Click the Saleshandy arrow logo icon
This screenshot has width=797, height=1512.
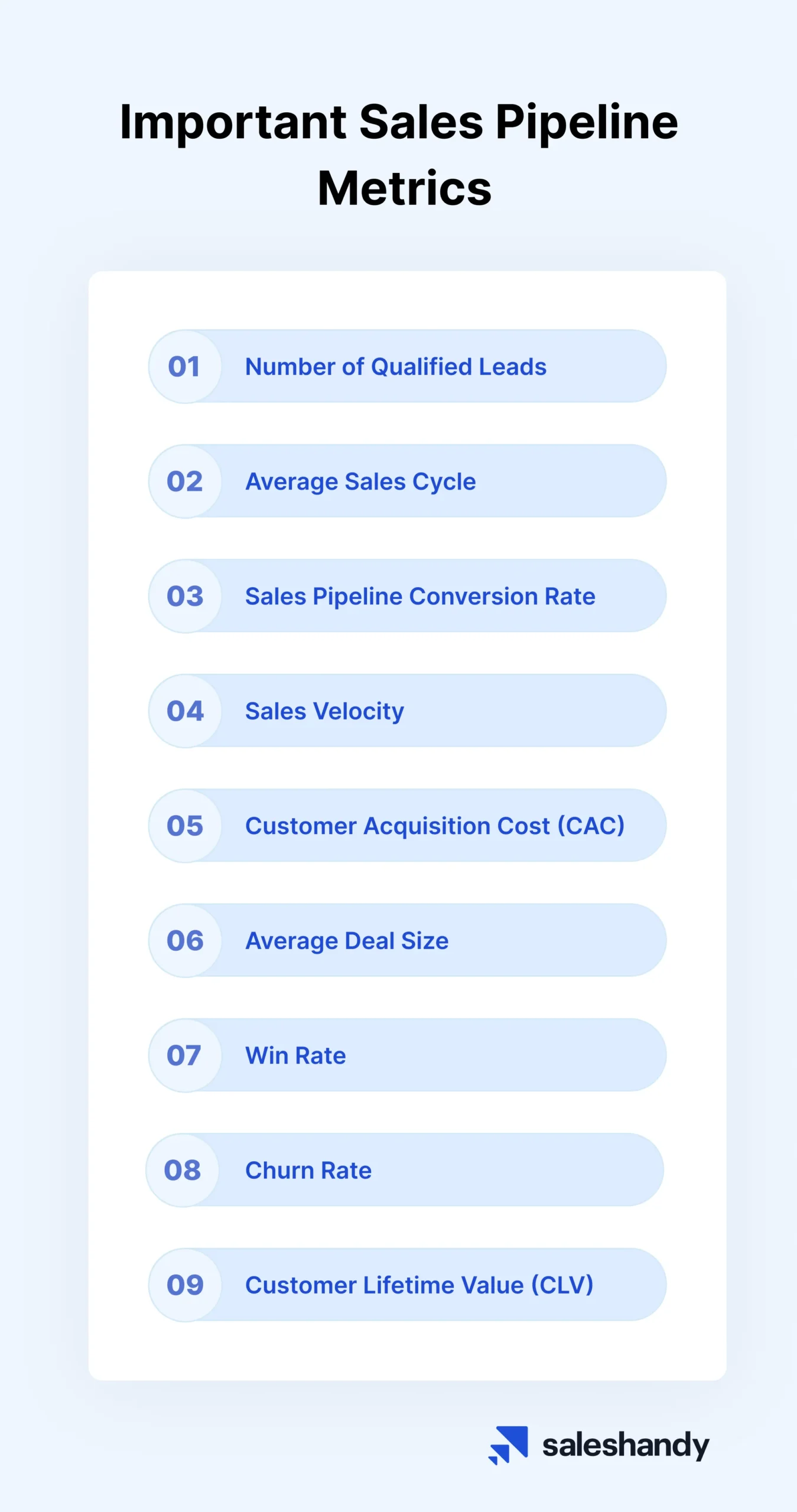coord(508,1445)
